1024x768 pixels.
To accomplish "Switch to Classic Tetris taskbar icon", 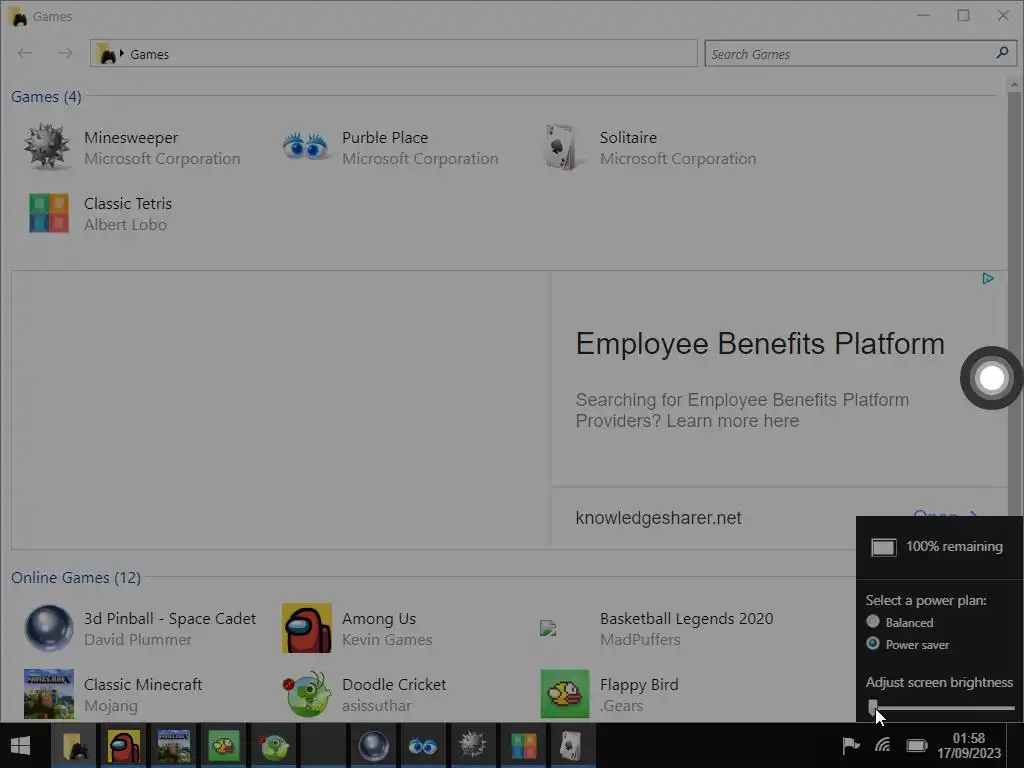I will [x=523, y=745].
